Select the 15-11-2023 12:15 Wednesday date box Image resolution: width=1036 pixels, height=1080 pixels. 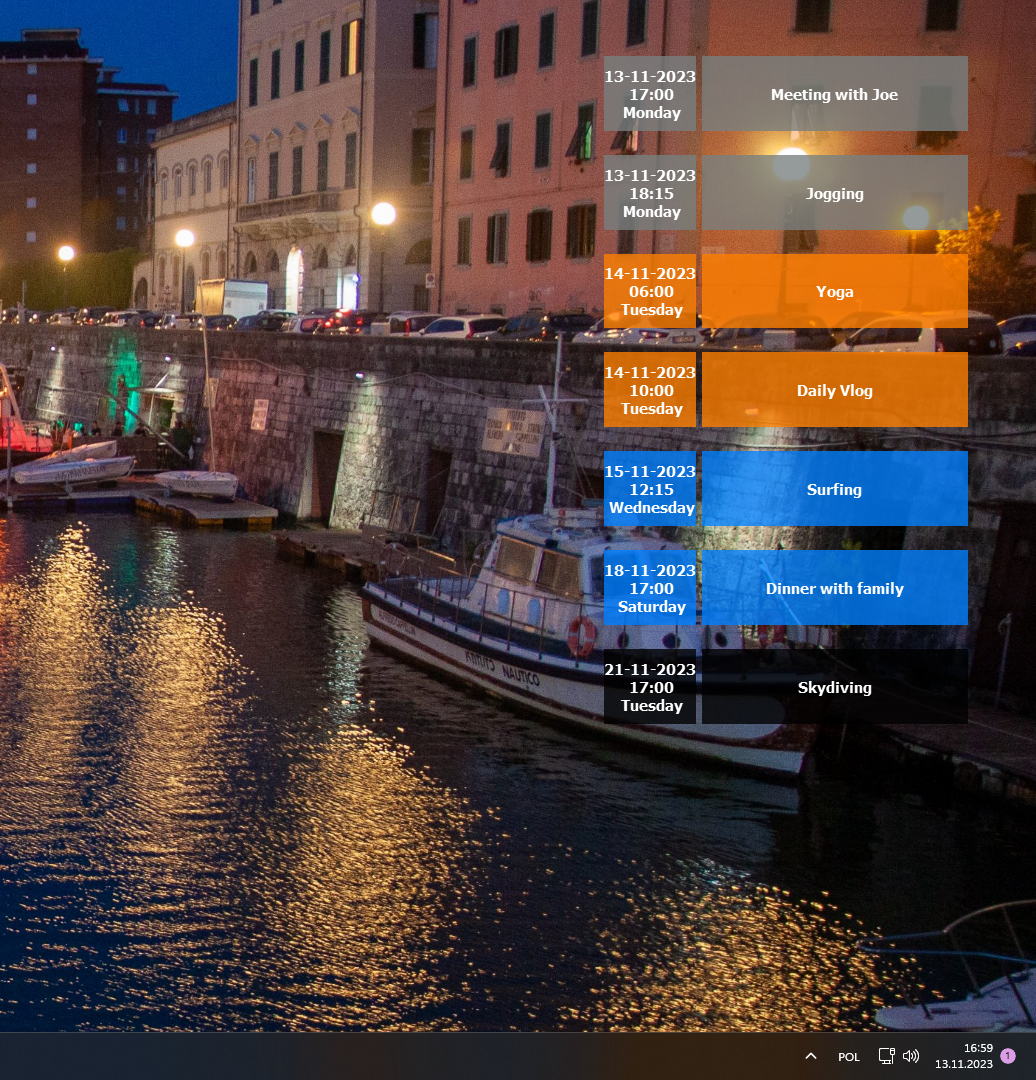pyautogui.click(x=650, y=489)
